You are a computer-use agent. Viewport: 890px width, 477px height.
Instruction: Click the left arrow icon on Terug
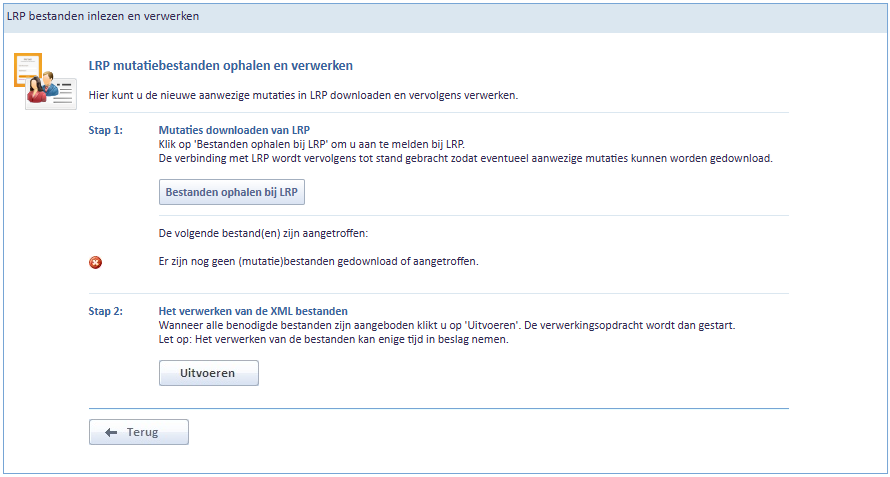click(x=111, y=432)
